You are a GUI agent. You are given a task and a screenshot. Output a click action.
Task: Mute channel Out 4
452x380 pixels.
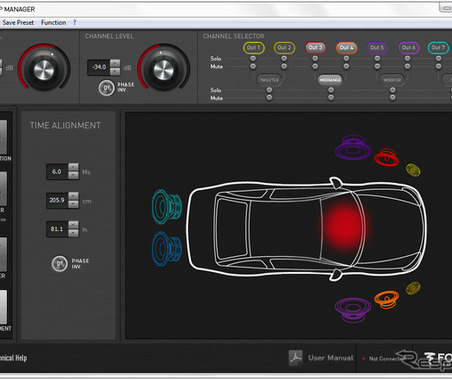tap(346, 66)
